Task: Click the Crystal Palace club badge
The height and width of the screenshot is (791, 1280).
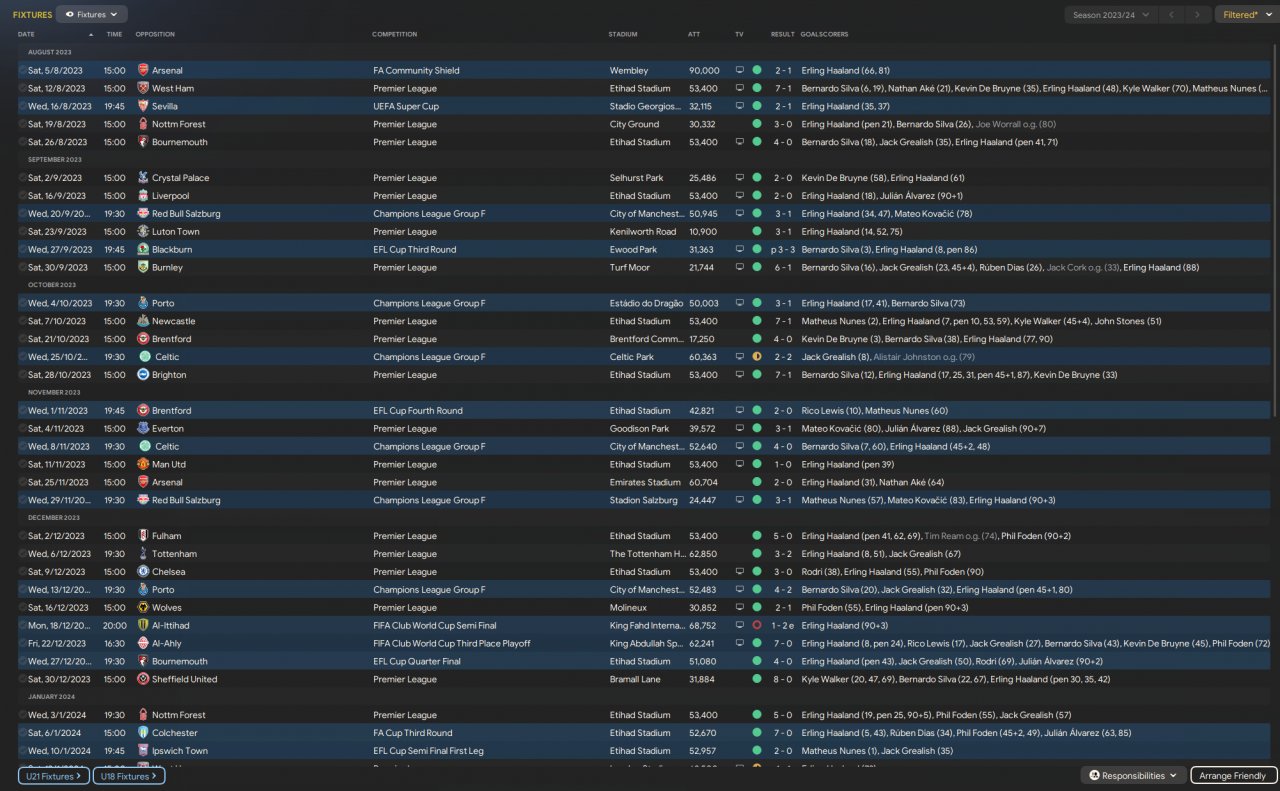Action: pyautogui.click(x=143, y=178)
